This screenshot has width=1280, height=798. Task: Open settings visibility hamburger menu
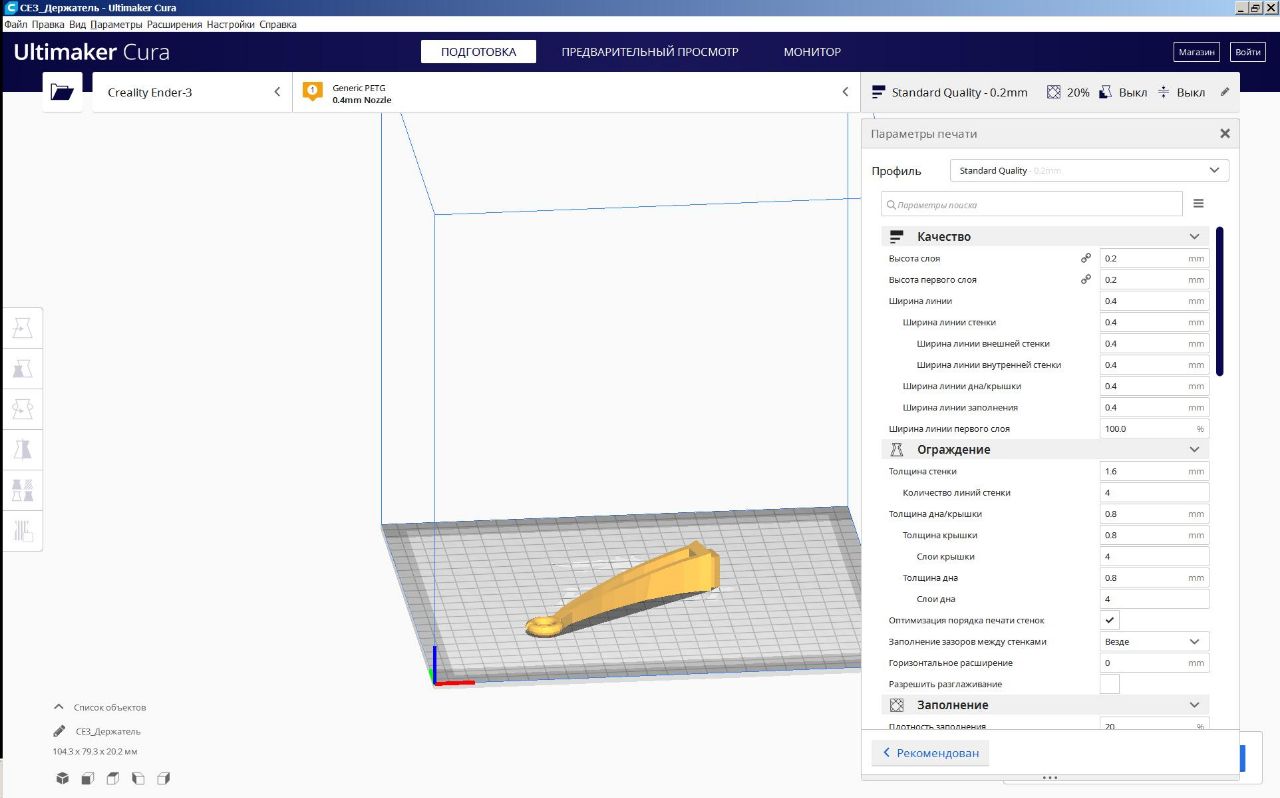coord(1198,204)
